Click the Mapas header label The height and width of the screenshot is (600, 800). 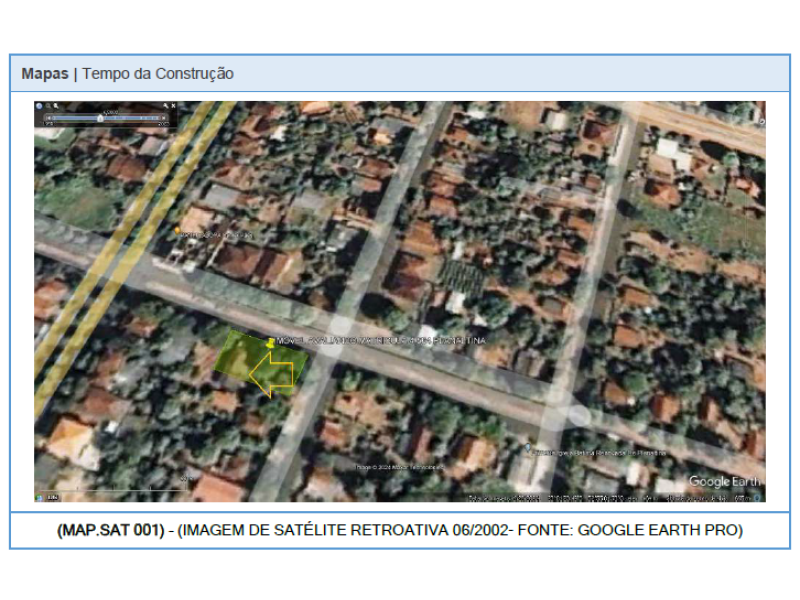pyautogui.click(x=45, y=74)
